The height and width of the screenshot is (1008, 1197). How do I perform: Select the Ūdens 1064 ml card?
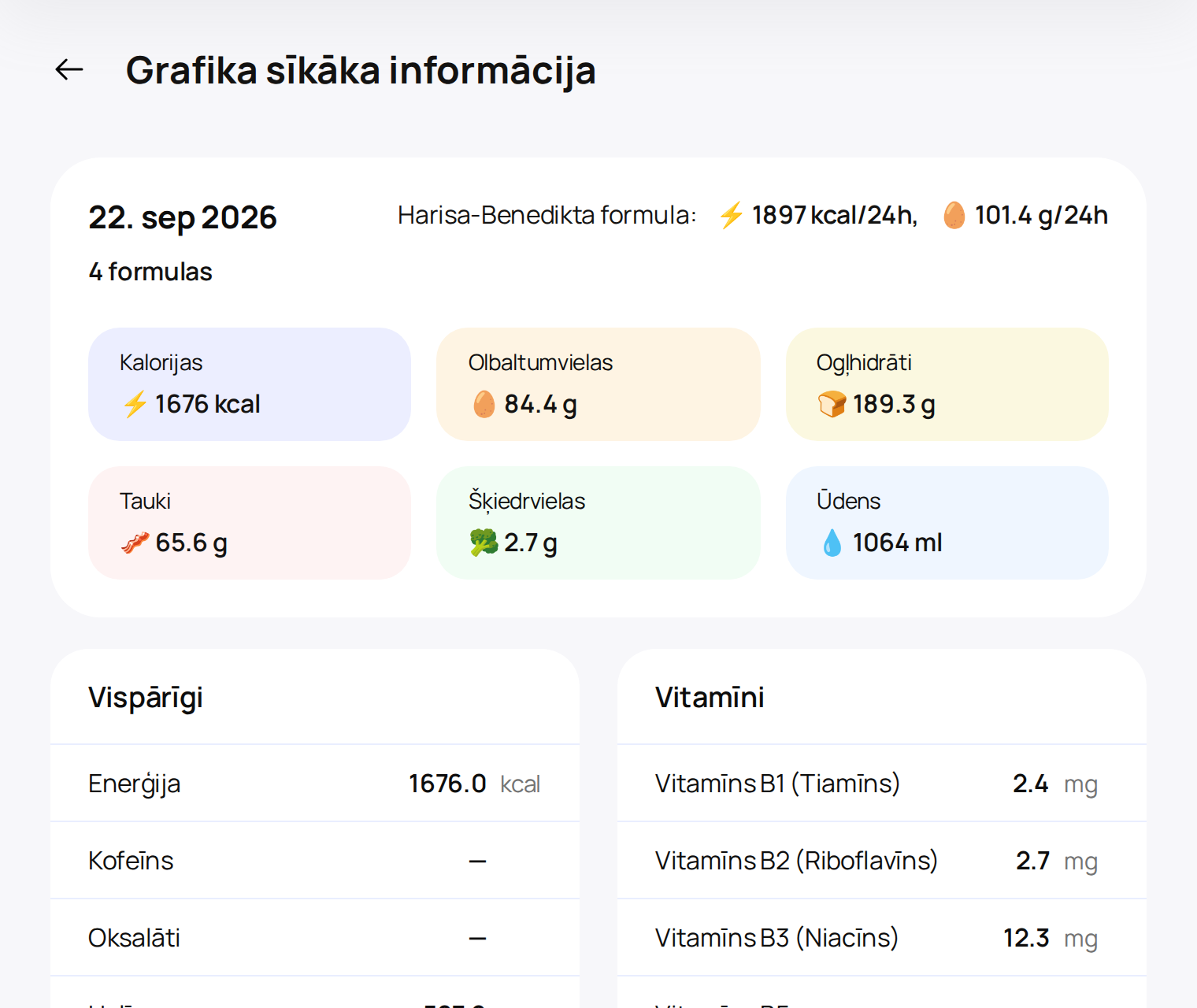point(947,523)
